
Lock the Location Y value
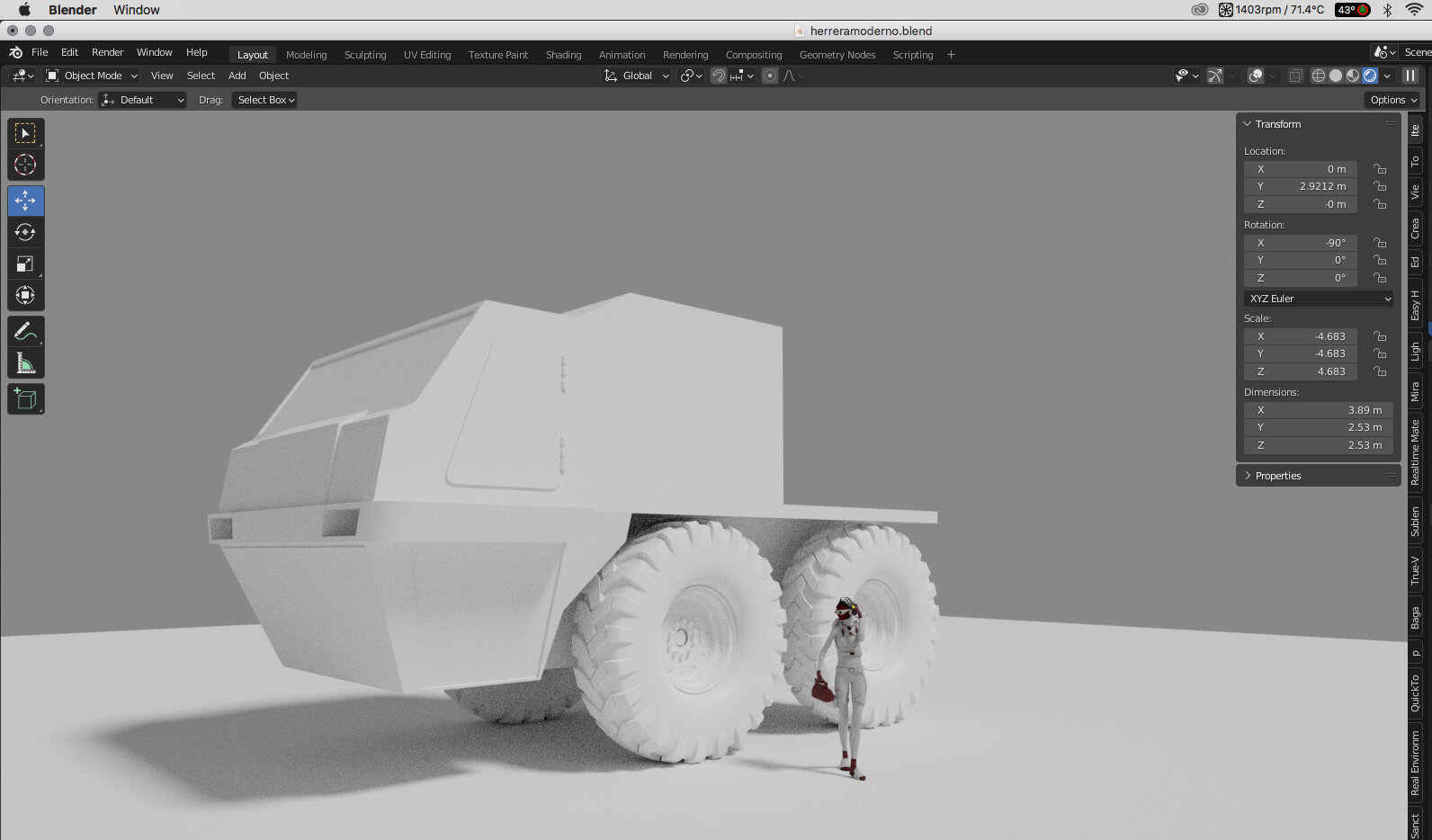point(1380,186)
